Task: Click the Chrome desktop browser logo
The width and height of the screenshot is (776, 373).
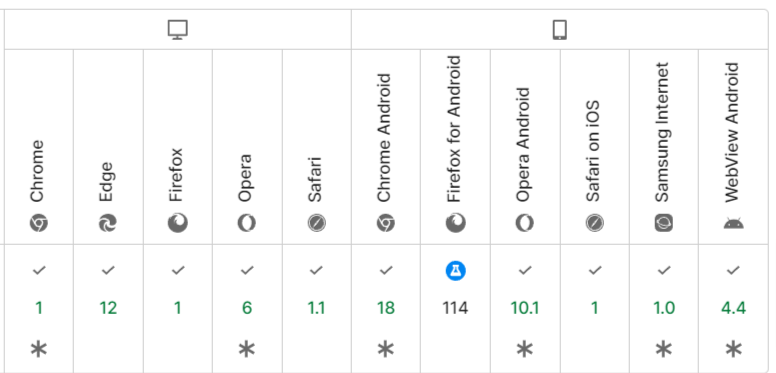Action: point(39,224)
